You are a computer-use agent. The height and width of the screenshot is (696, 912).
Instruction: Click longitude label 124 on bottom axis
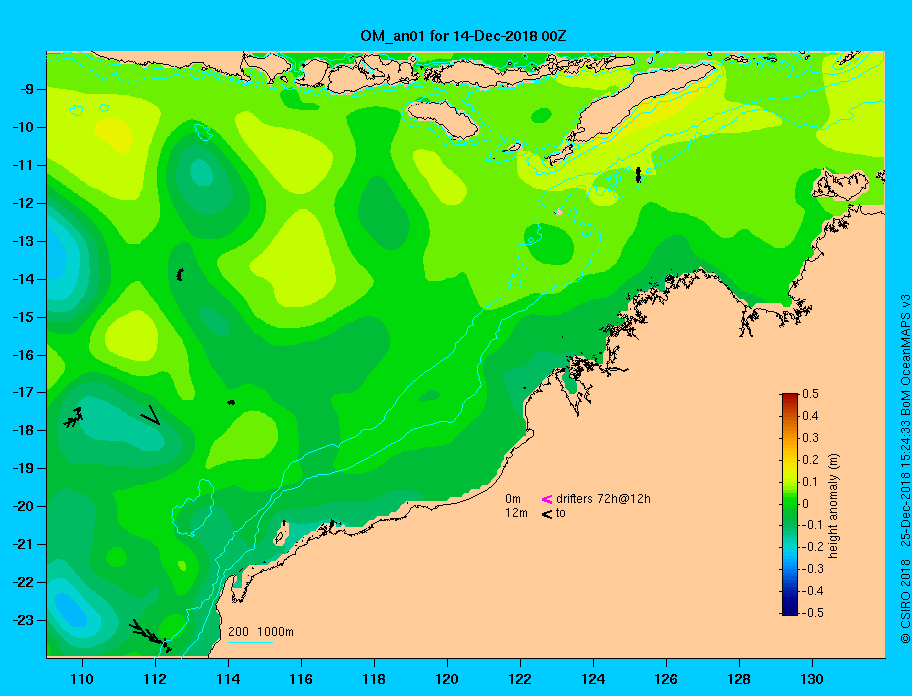coord(593,679)
